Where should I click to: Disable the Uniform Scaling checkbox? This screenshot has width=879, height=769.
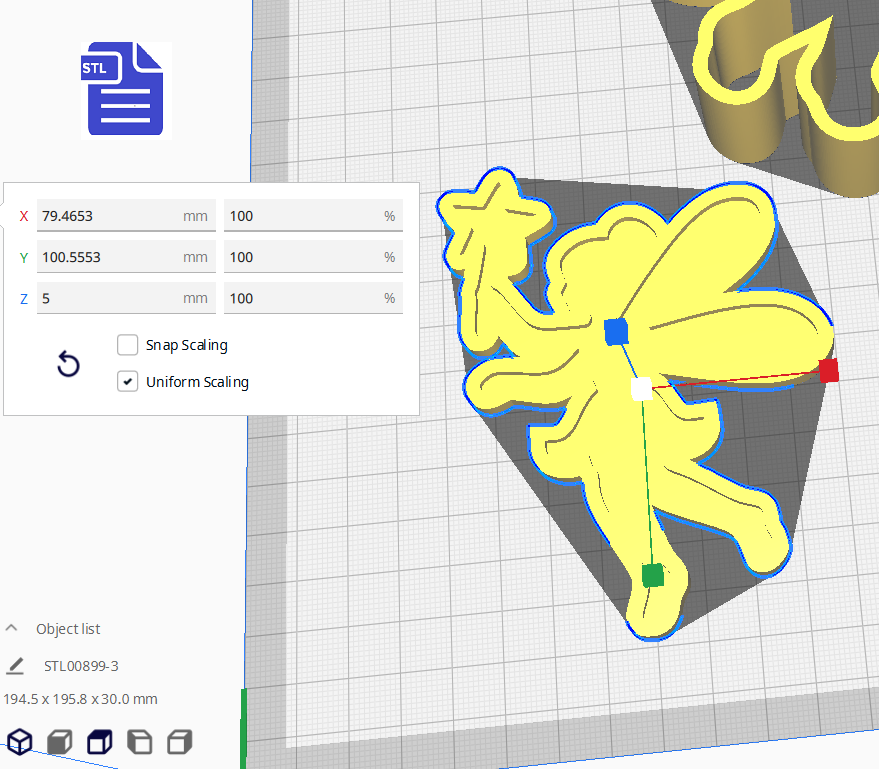[x=128, y=382]
